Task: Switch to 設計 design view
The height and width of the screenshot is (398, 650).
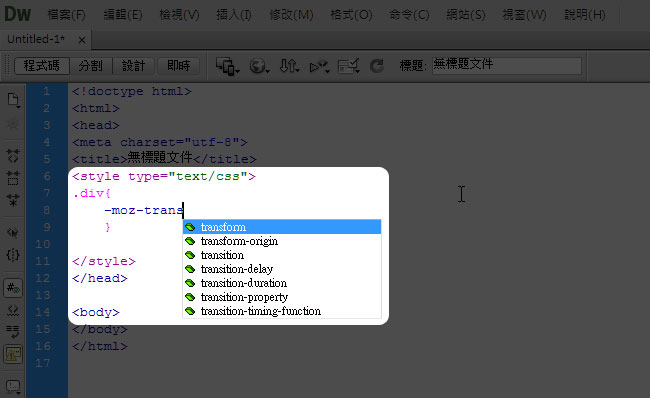Action: pyautogui.click(x=133, y=66)
